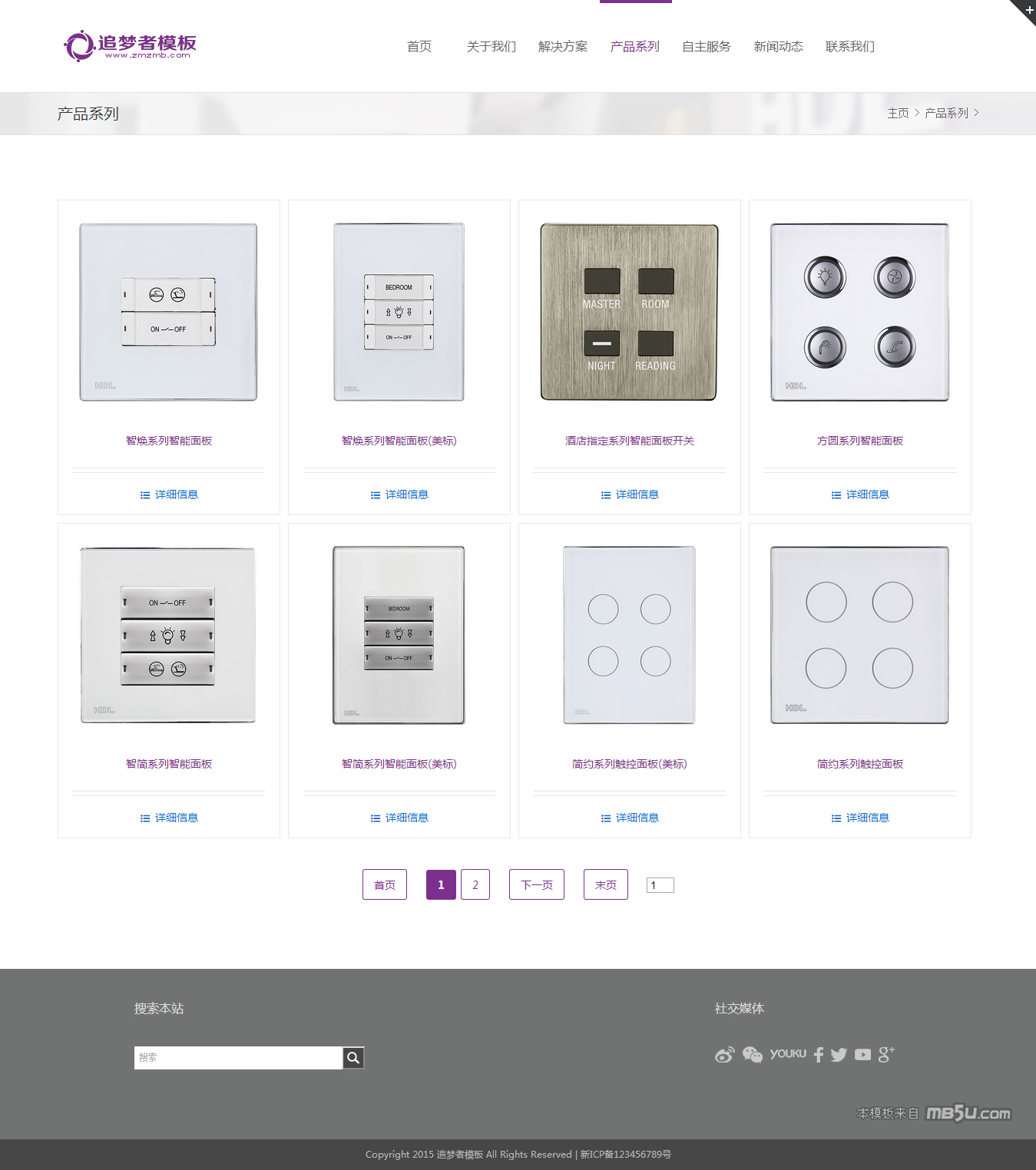Screen dimensions: 1036x1170
Task: Open the YouTube icon in footer
Action: (862, 1055)
